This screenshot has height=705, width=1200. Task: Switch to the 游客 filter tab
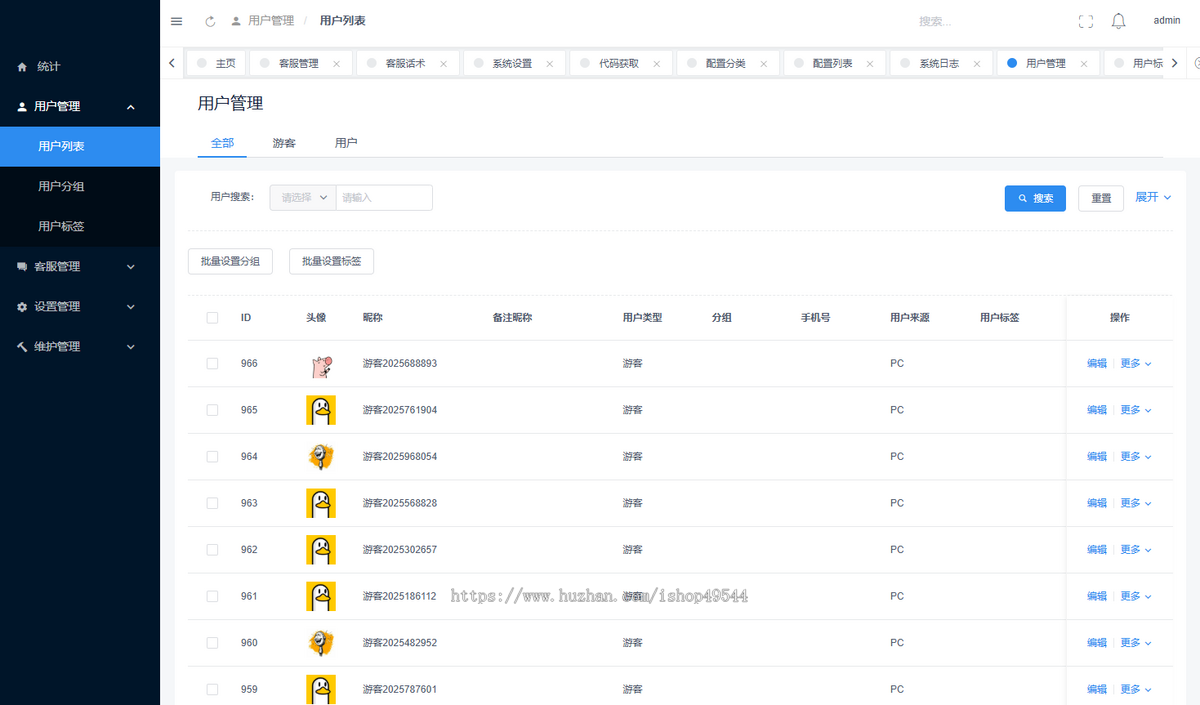coord(284,143)
